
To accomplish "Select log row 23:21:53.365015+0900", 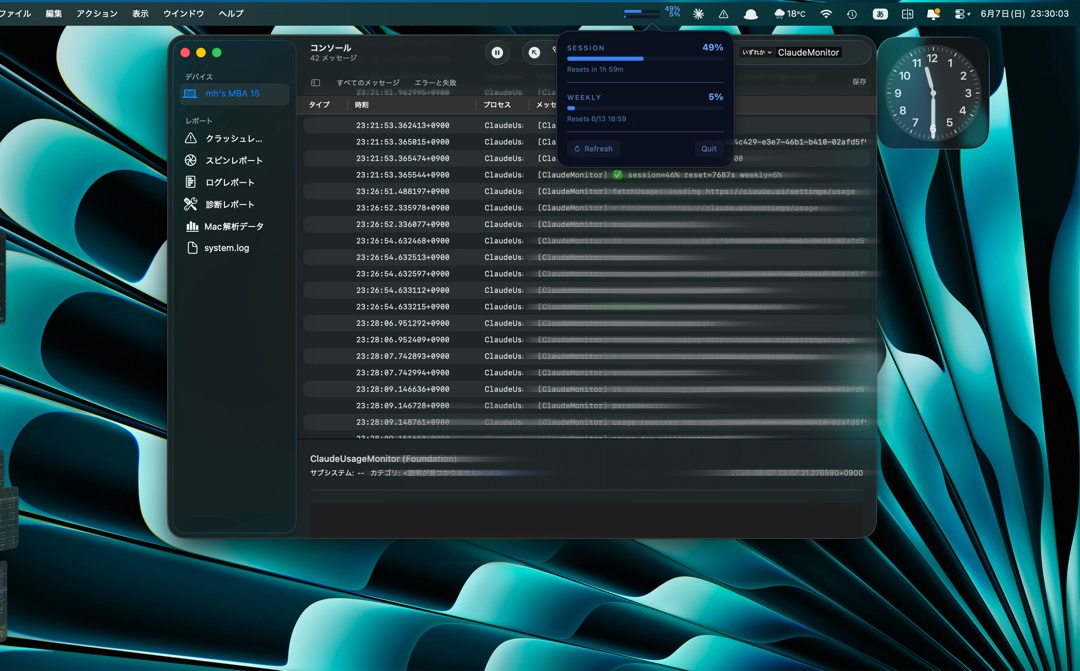I will point(586,142).
